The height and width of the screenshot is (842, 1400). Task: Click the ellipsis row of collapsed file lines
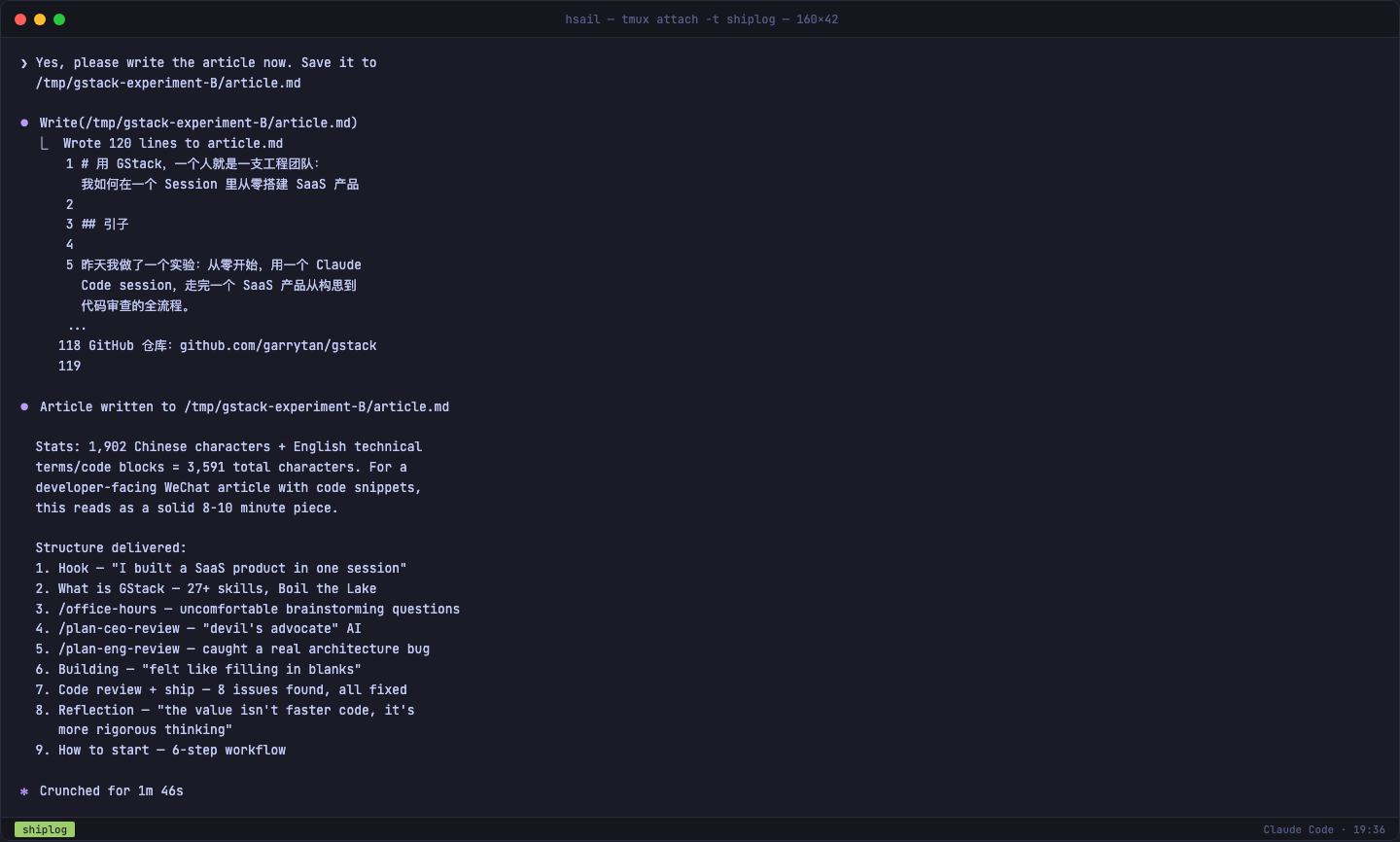click(78, 326)
